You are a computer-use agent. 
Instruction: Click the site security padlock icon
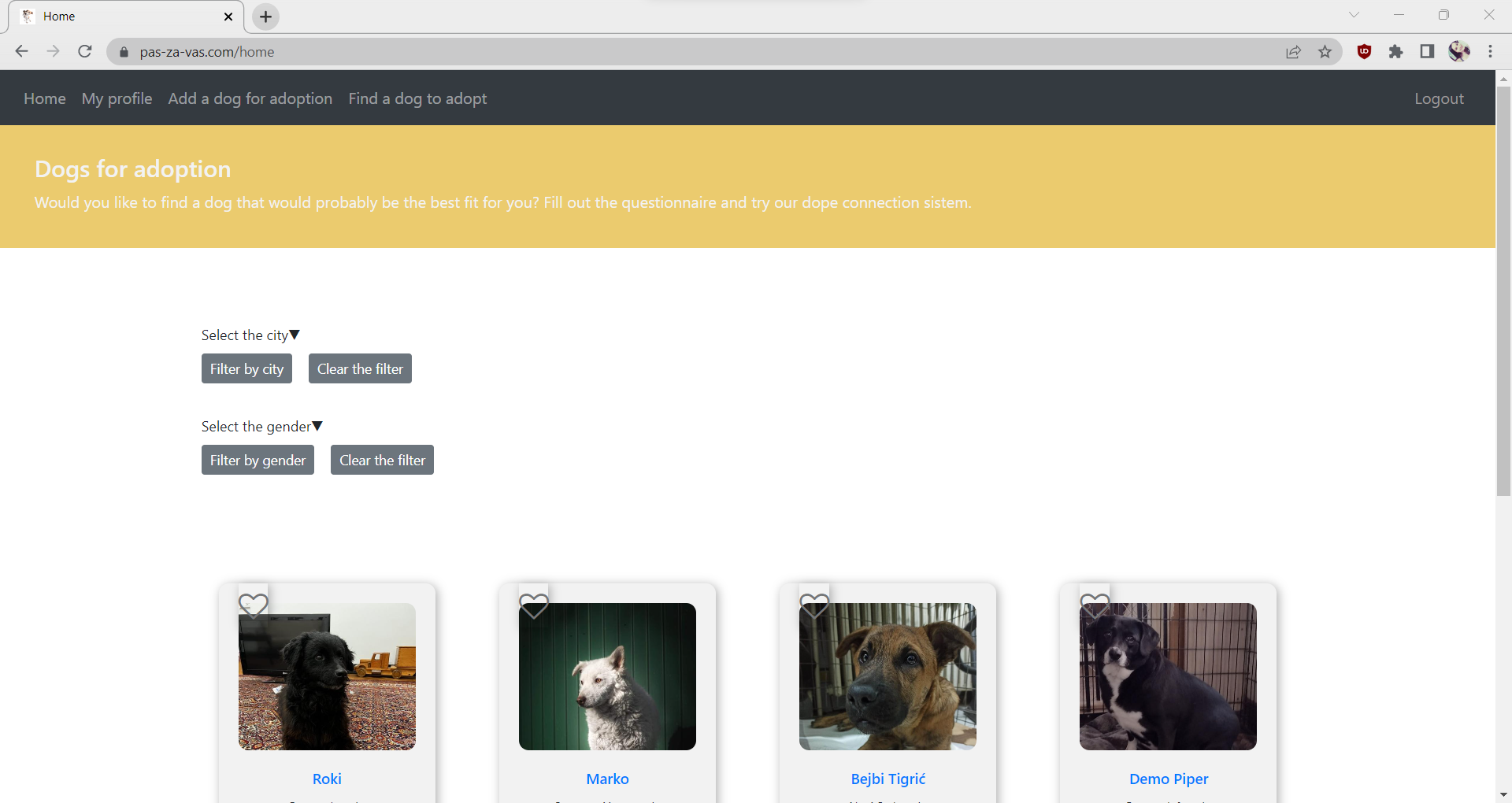tap(124, 52)
